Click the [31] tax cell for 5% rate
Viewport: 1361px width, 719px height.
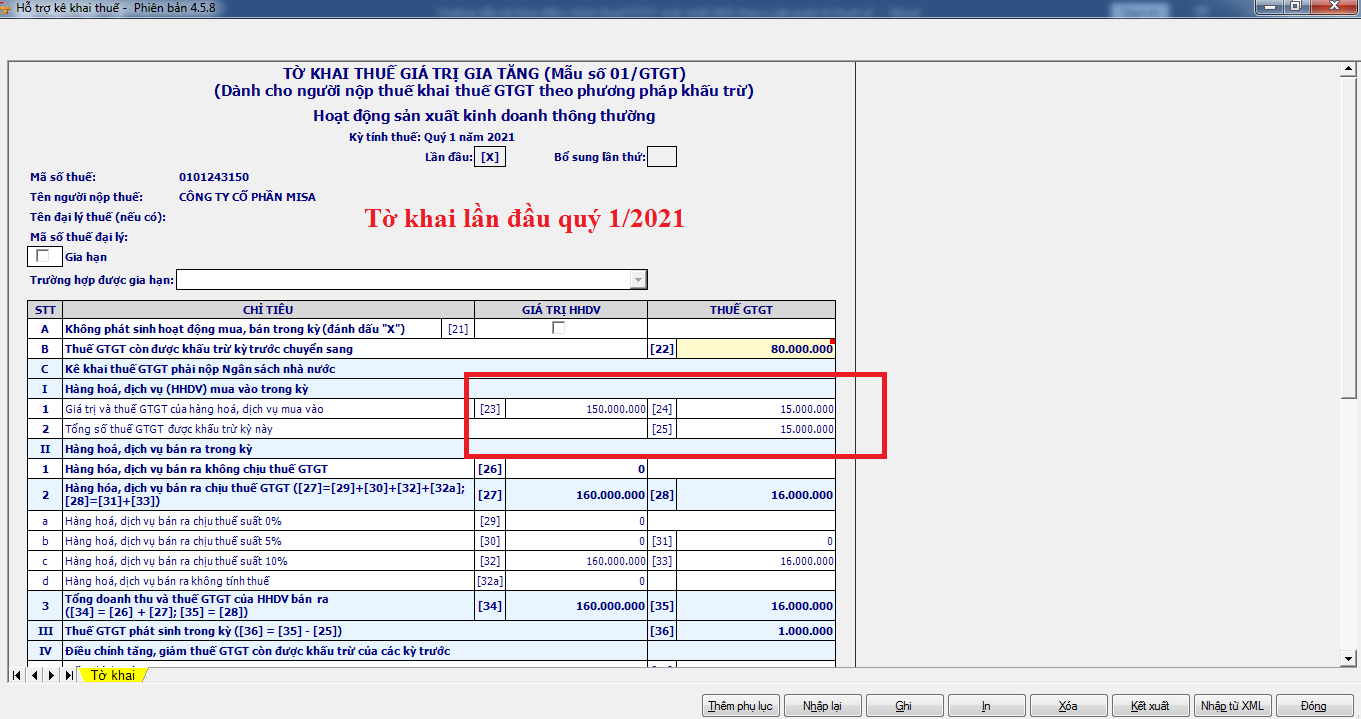pos(756,541)
